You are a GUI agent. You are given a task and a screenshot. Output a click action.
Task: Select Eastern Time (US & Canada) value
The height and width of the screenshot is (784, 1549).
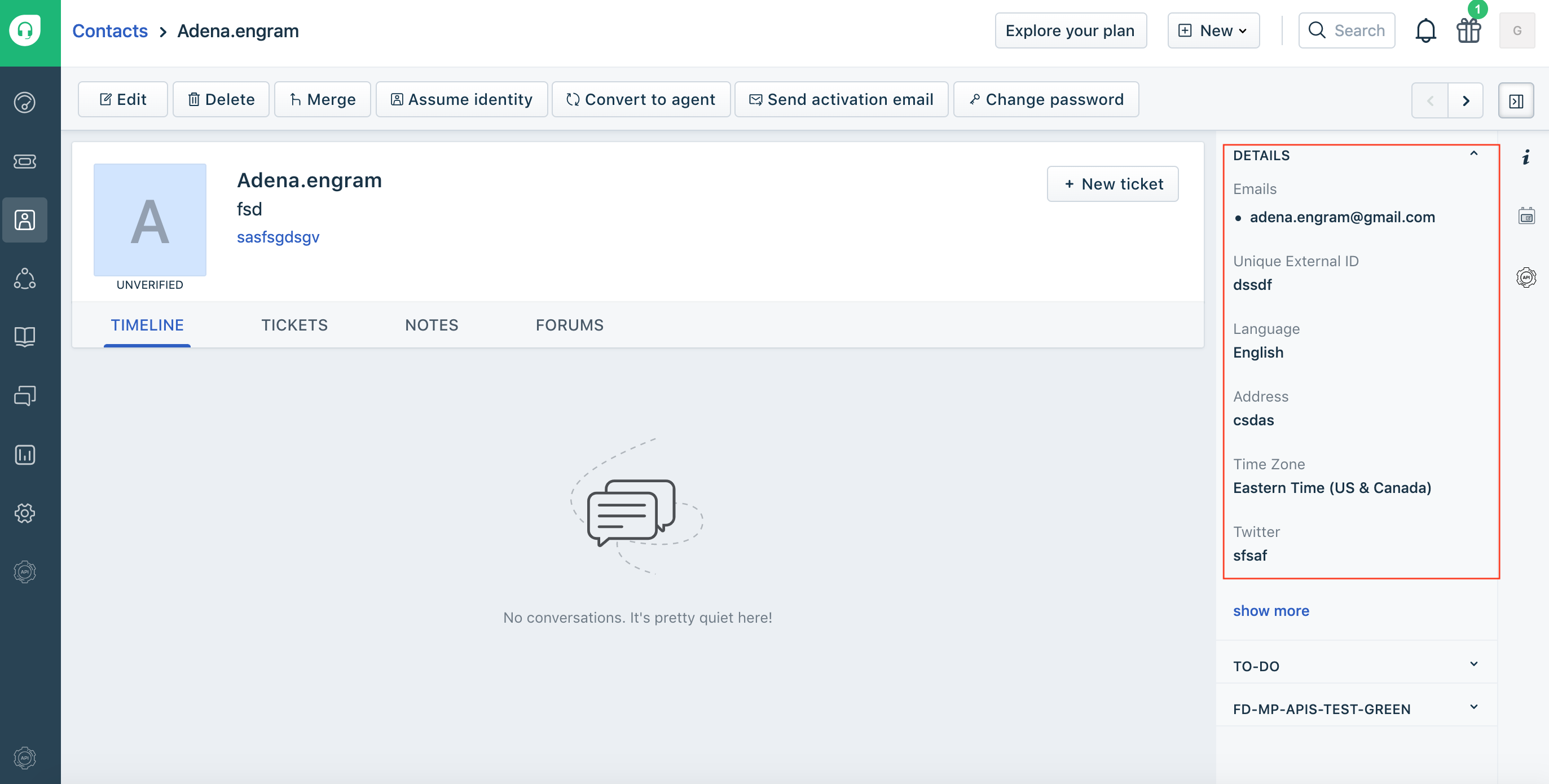pos(1332,487)
